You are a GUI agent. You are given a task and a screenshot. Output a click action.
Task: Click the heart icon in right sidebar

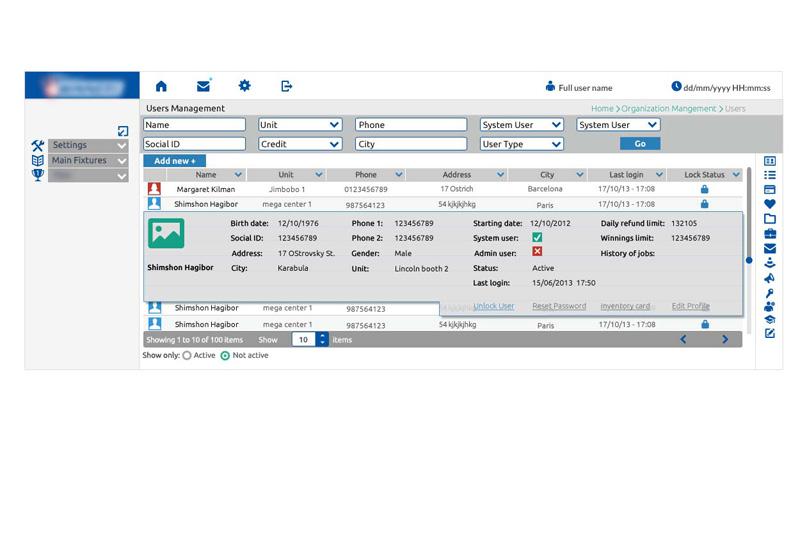click(x=770, y=204)
